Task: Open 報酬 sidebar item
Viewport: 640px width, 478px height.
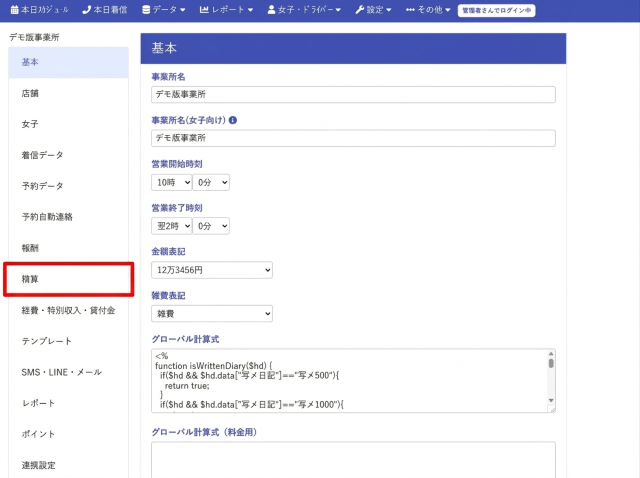Action: click(68, 248)
